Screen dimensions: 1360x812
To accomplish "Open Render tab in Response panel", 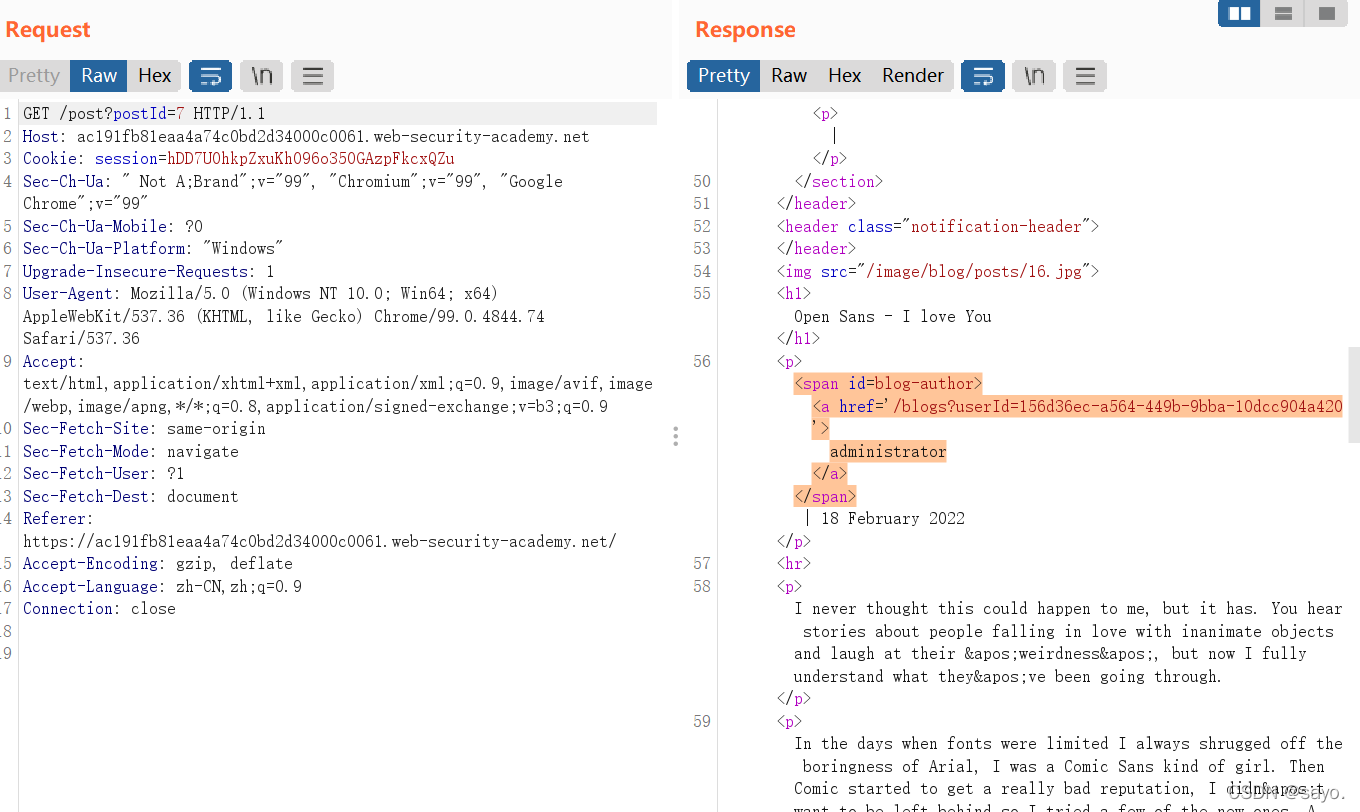I will [913, 76].
